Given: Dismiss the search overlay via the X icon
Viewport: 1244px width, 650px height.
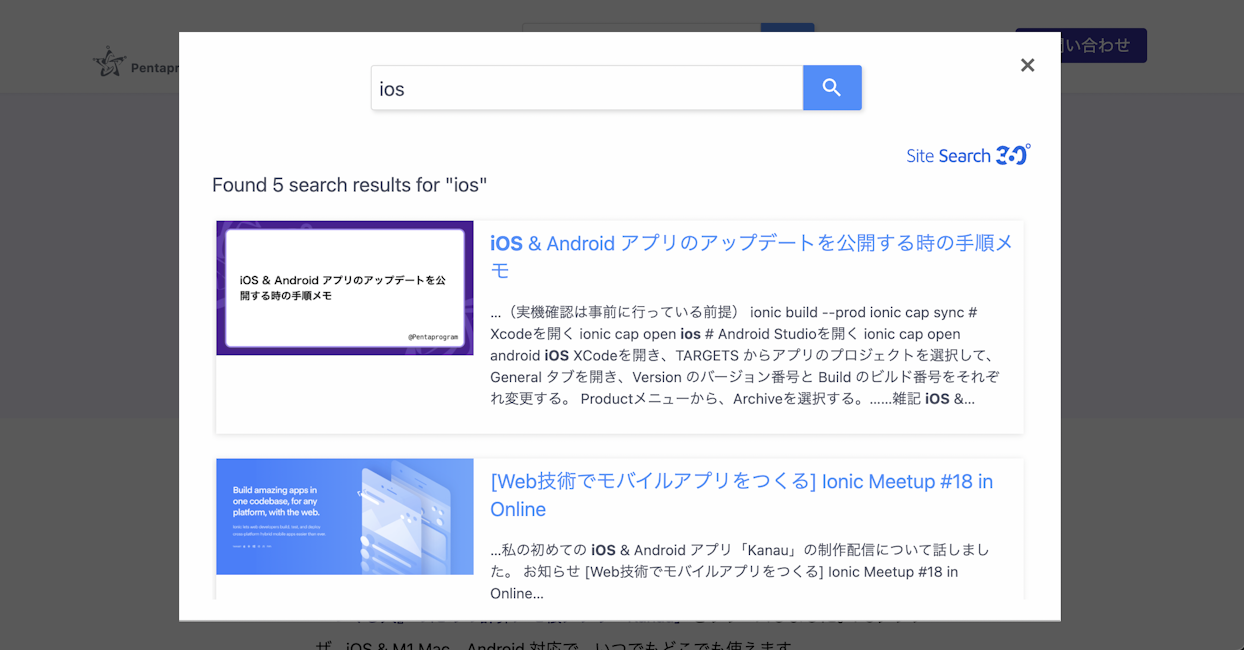Looking at the screenshot, I should [x=1027, y=65].
